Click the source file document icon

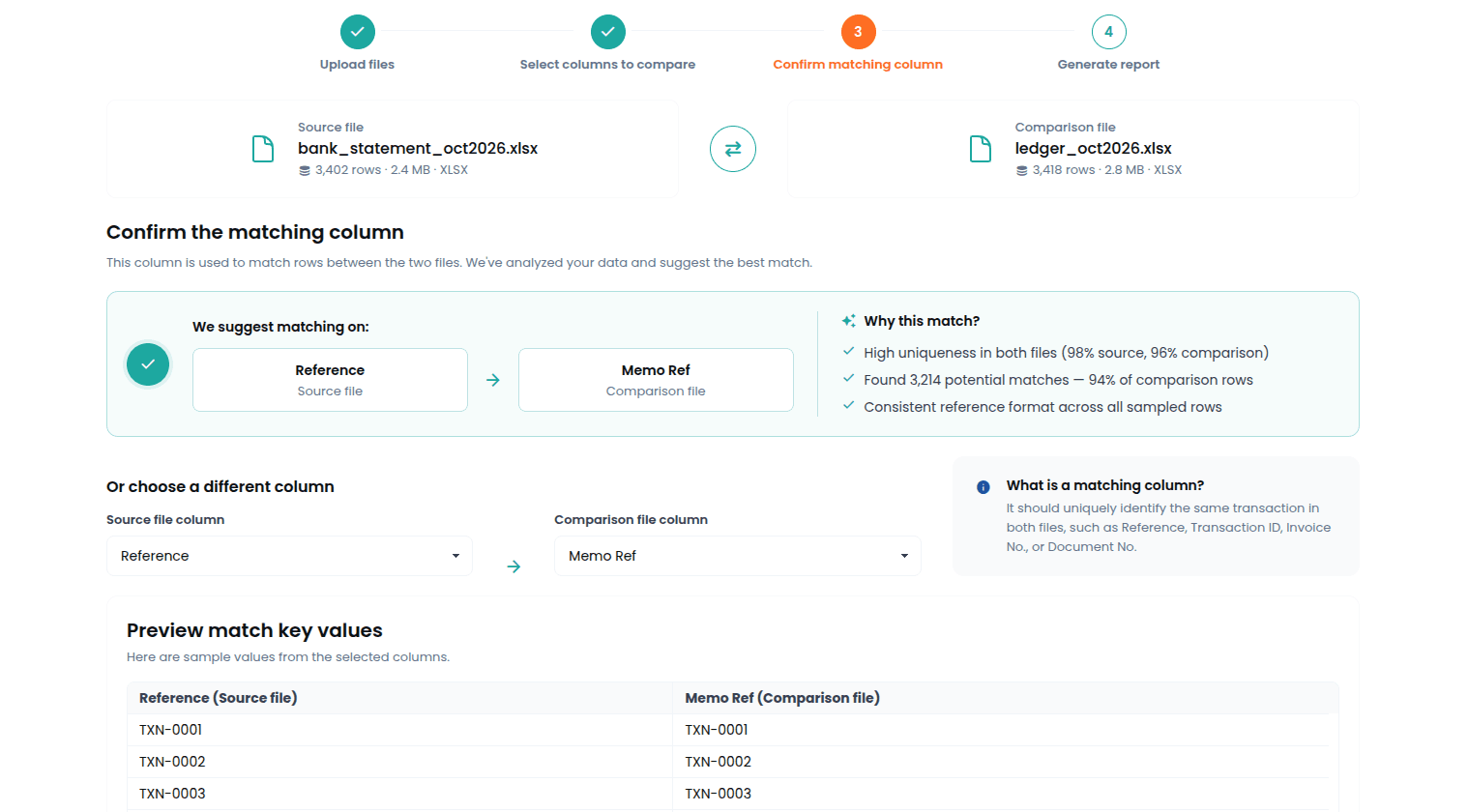tap(263, 149)
